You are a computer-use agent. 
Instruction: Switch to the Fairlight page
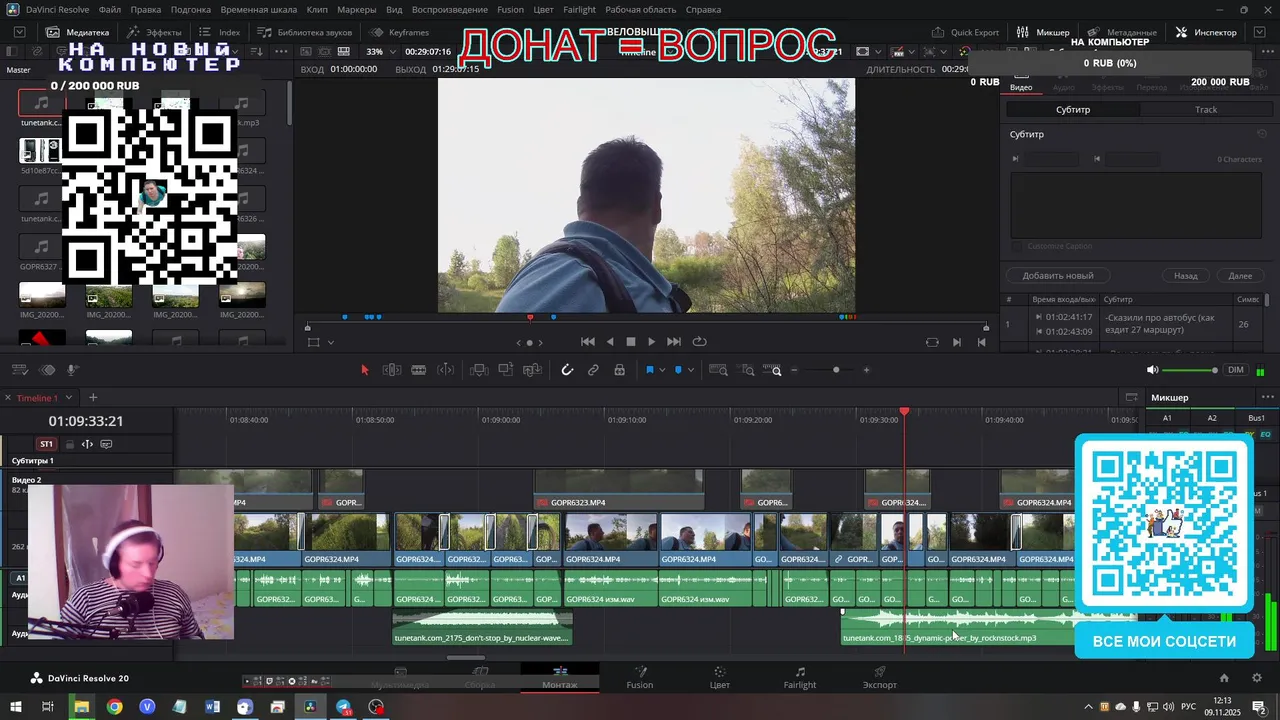[800, 678]
